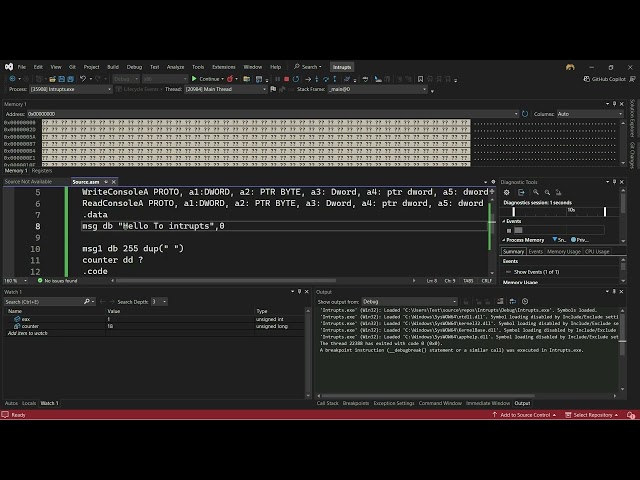Click the Watch 1 search magnifier icon
This screenshot has width=640, height=480.
point(87,302)
